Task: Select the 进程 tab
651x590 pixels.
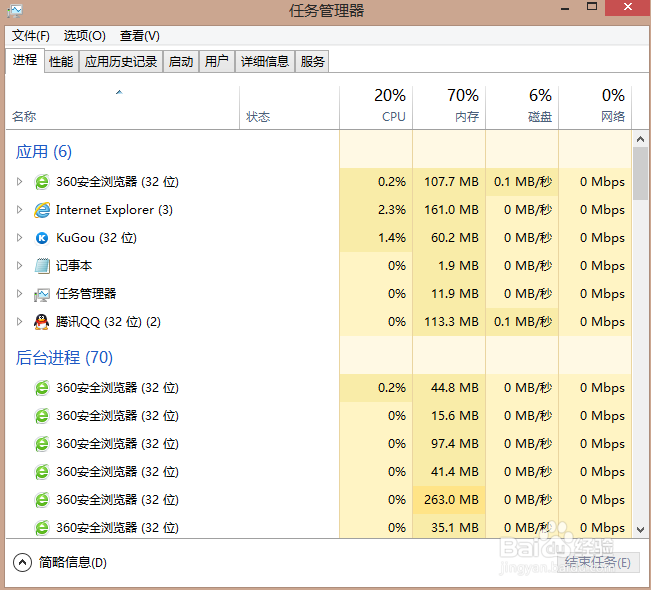Action: [x=25, y=60]
